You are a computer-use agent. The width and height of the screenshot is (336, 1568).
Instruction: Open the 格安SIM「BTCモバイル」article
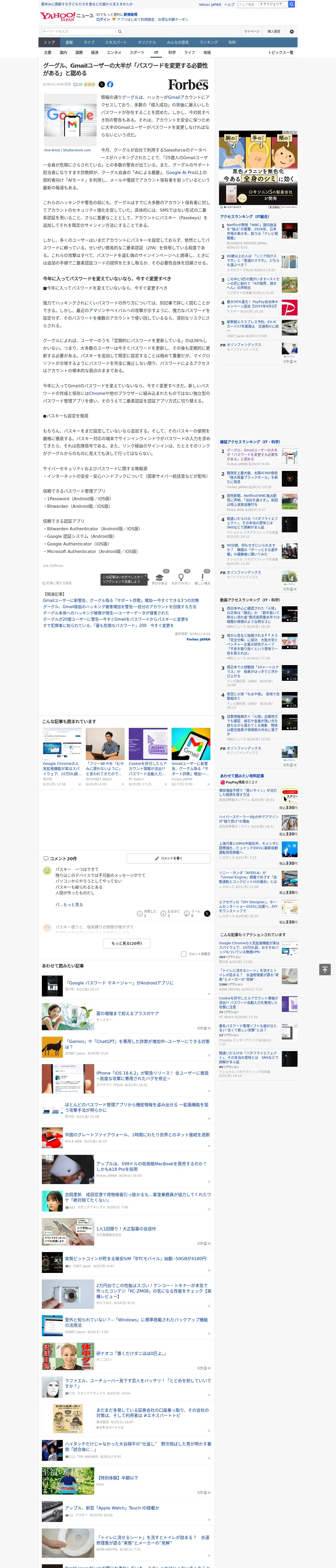(x=135, y=1259)
